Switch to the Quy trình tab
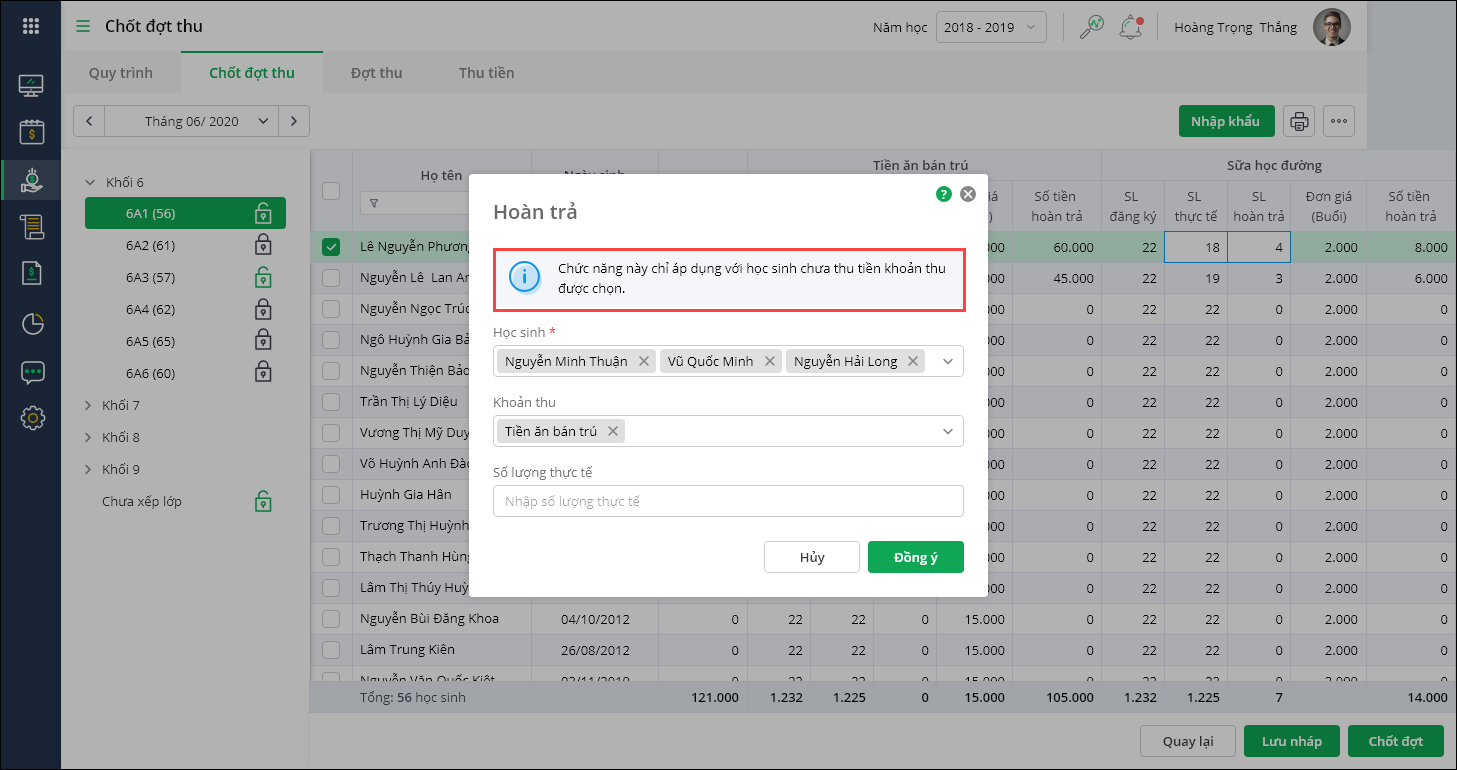Viewport: 1457px width, 770px height. click(x=121, y=73)
